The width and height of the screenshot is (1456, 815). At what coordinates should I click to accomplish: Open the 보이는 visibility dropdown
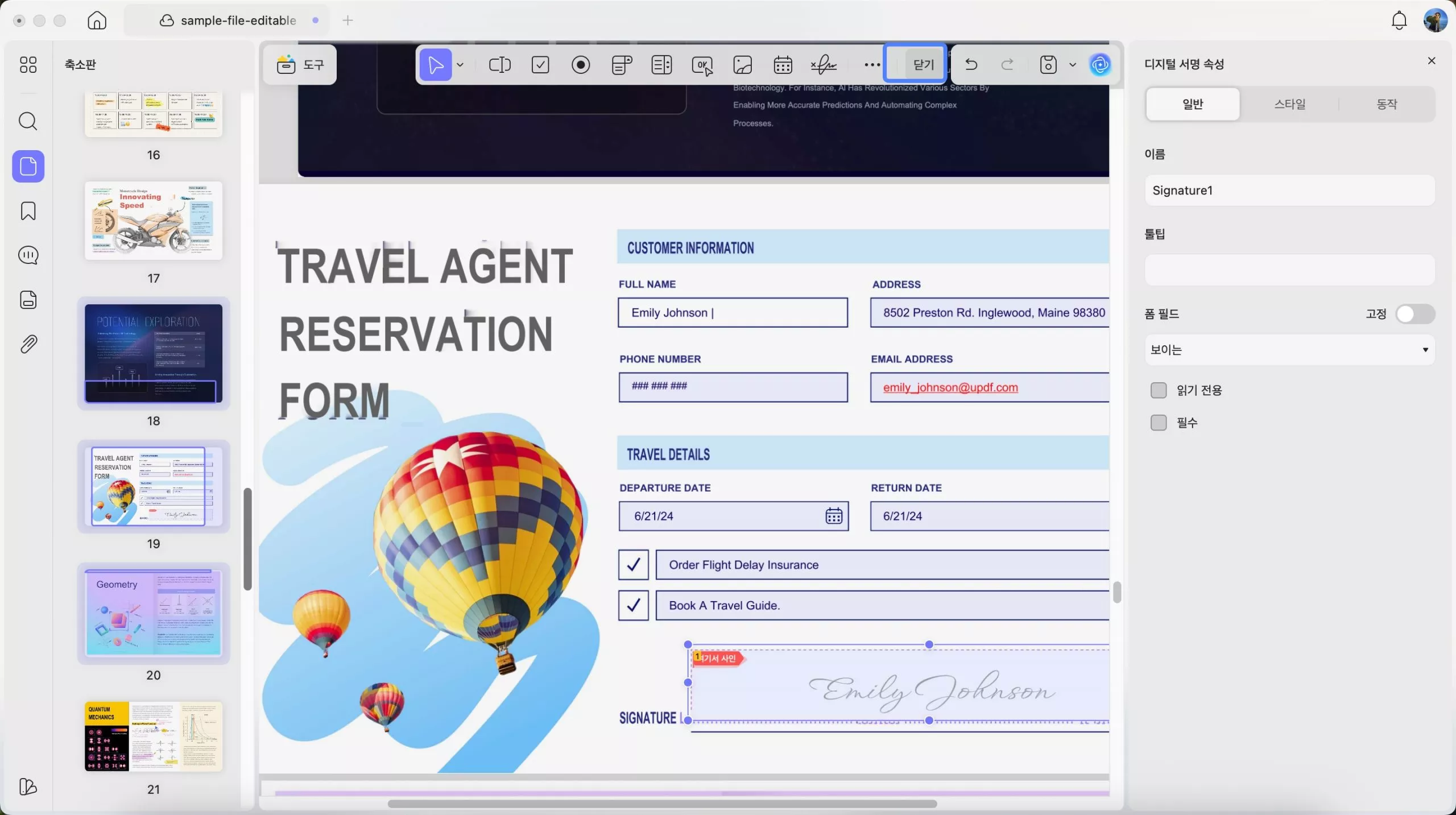(x=1289, y=350)
